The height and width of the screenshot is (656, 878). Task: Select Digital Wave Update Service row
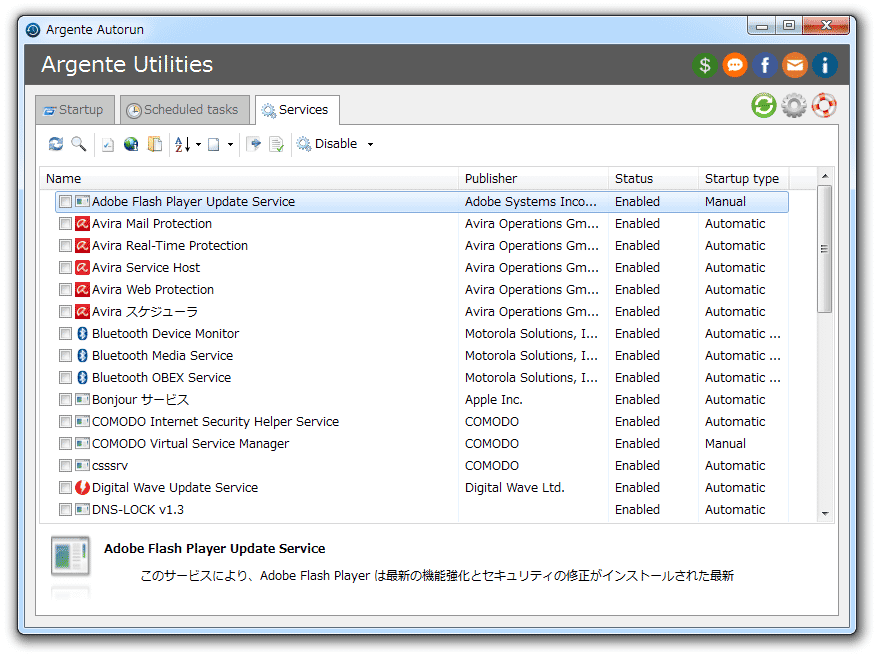coord(422,488)
